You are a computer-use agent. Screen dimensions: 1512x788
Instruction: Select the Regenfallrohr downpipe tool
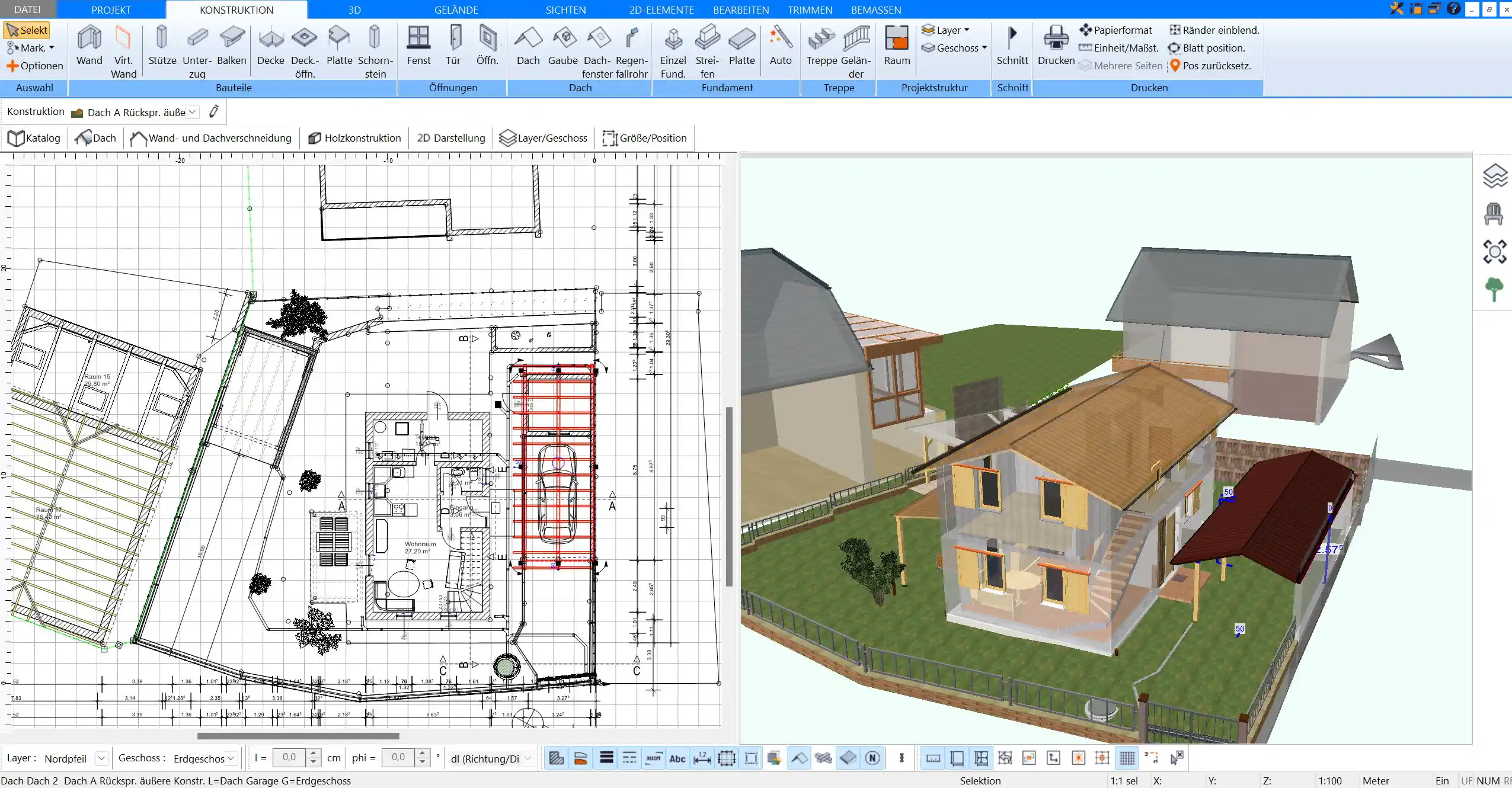(632, 52)
